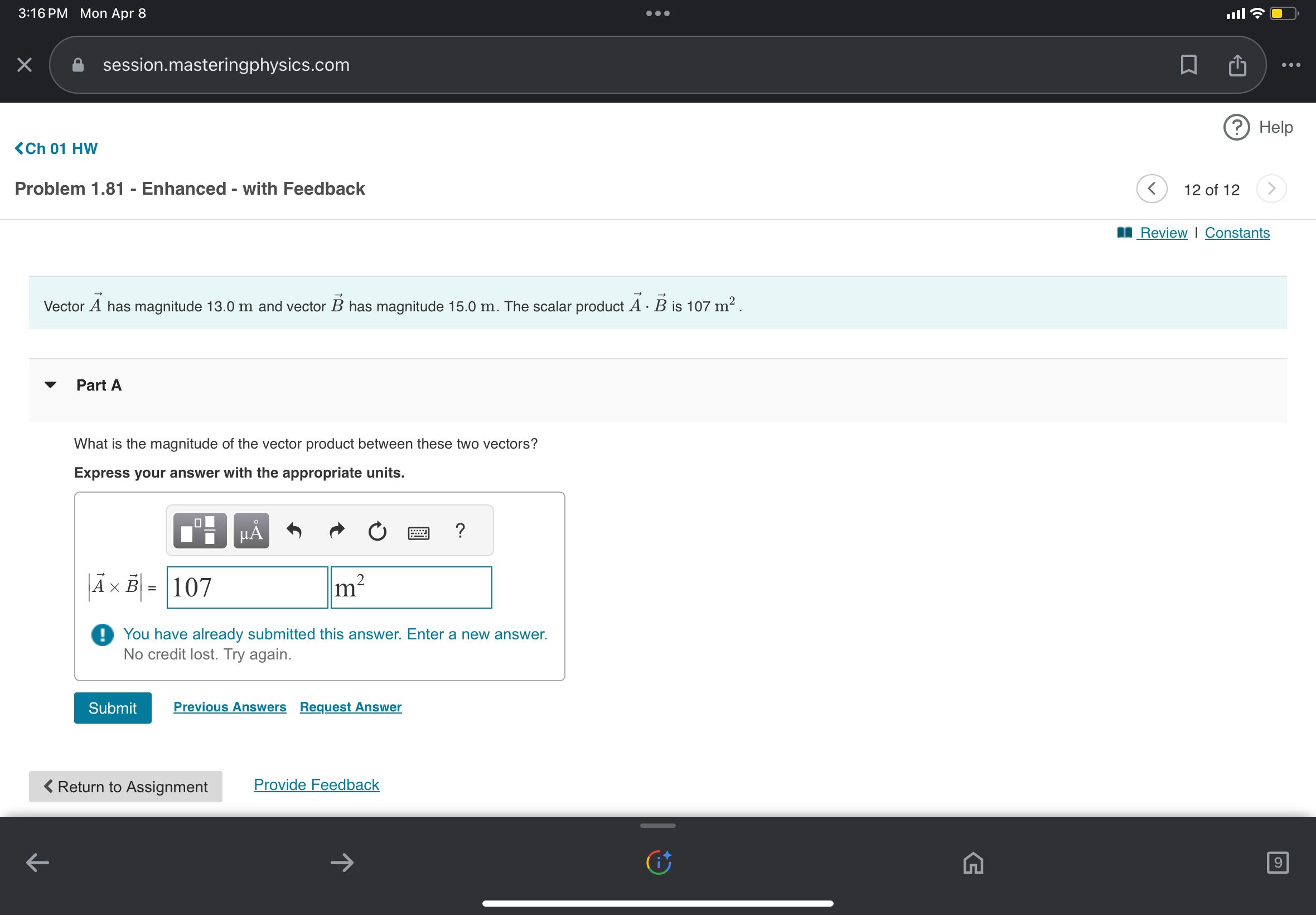Click the units field showing m²
Viewport: 1316px width, 915px height.
tap(411, 587)
